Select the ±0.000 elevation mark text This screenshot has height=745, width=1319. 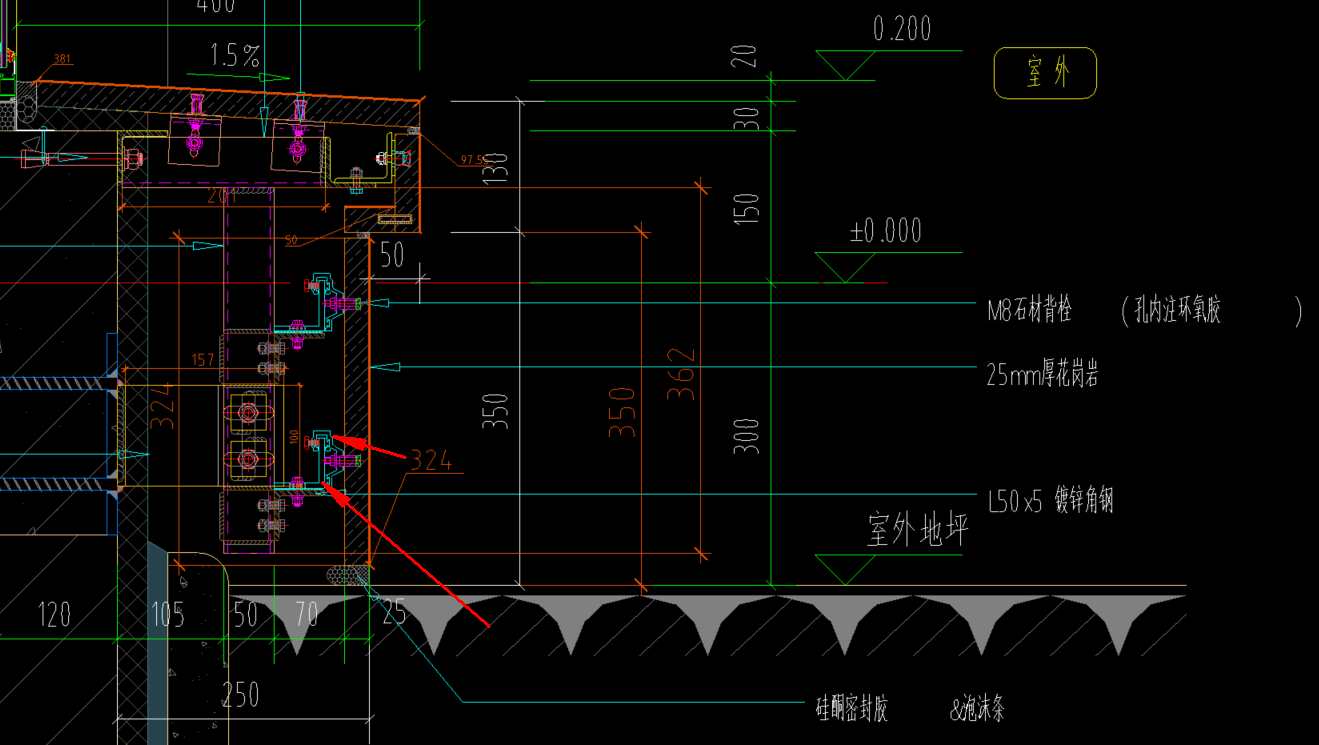tap(885, 231)
